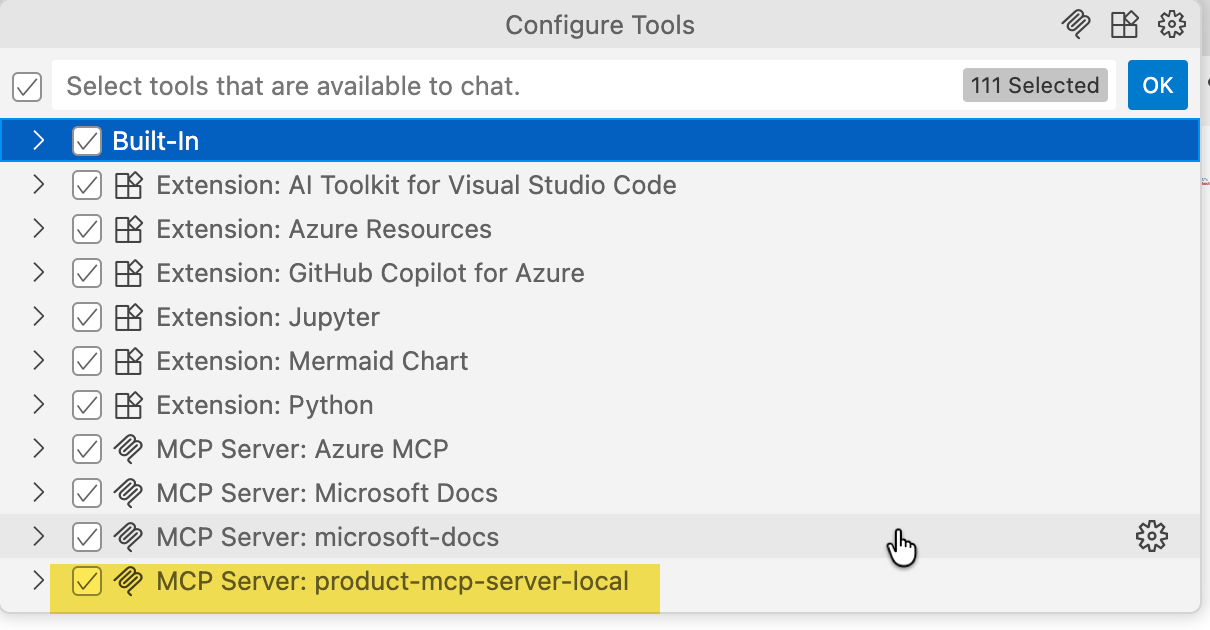The width and height of the screenshot is (1210, 630).
Task: Click gear icon on microsoft-docs row
Action: (1152, 537)
